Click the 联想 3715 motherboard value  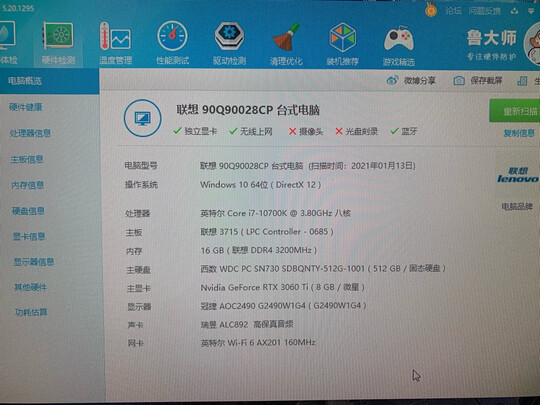(267, 232)
